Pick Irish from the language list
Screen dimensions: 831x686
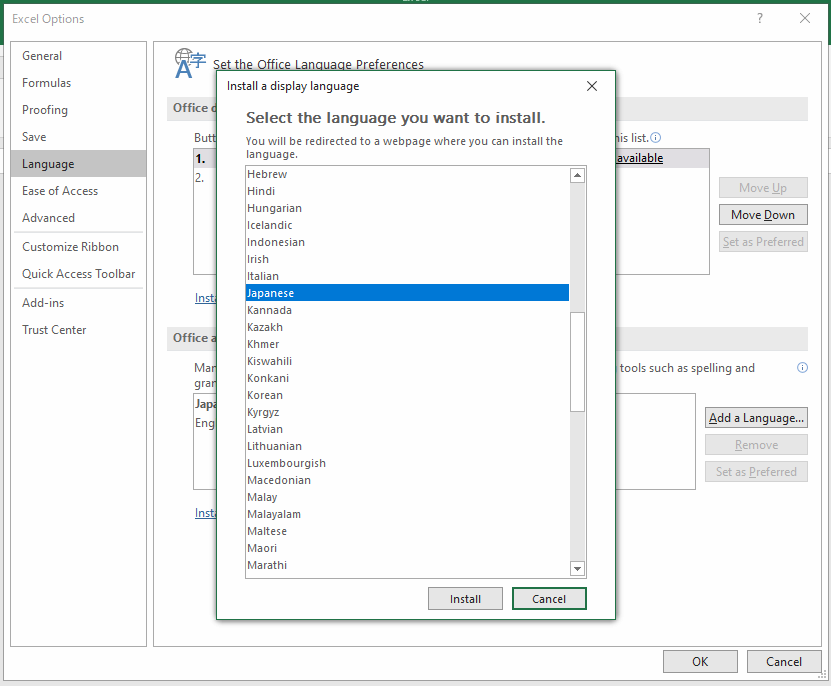(407, 259)
